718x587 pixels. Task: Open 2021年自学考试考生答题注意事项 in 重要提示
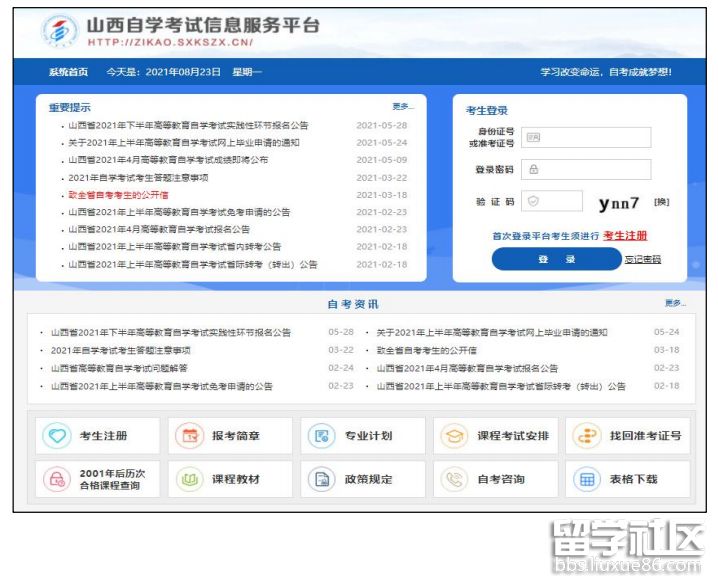point(138,178)
